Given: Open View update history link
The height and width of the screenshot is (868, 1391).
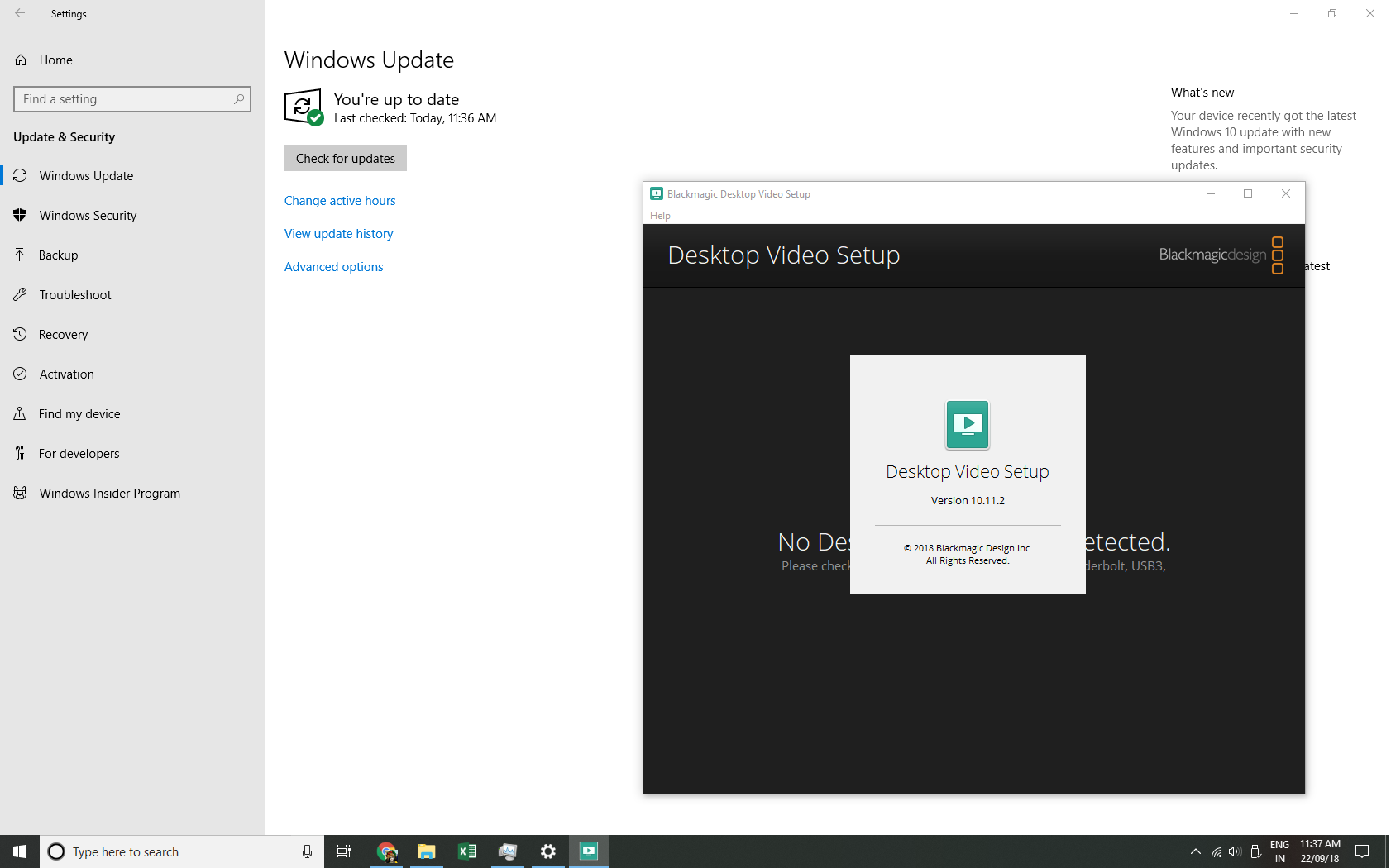Looking at the screenshot, I should coord(339,233).
